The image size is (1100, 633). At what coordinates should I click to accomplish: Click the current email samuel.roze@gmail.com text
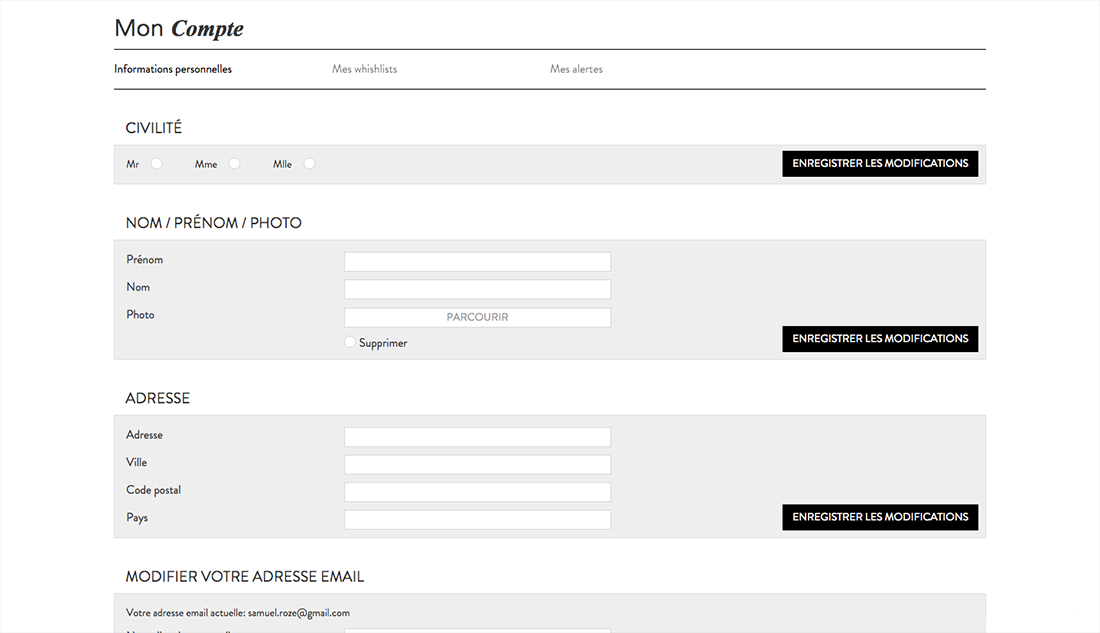tap(298, 613)
